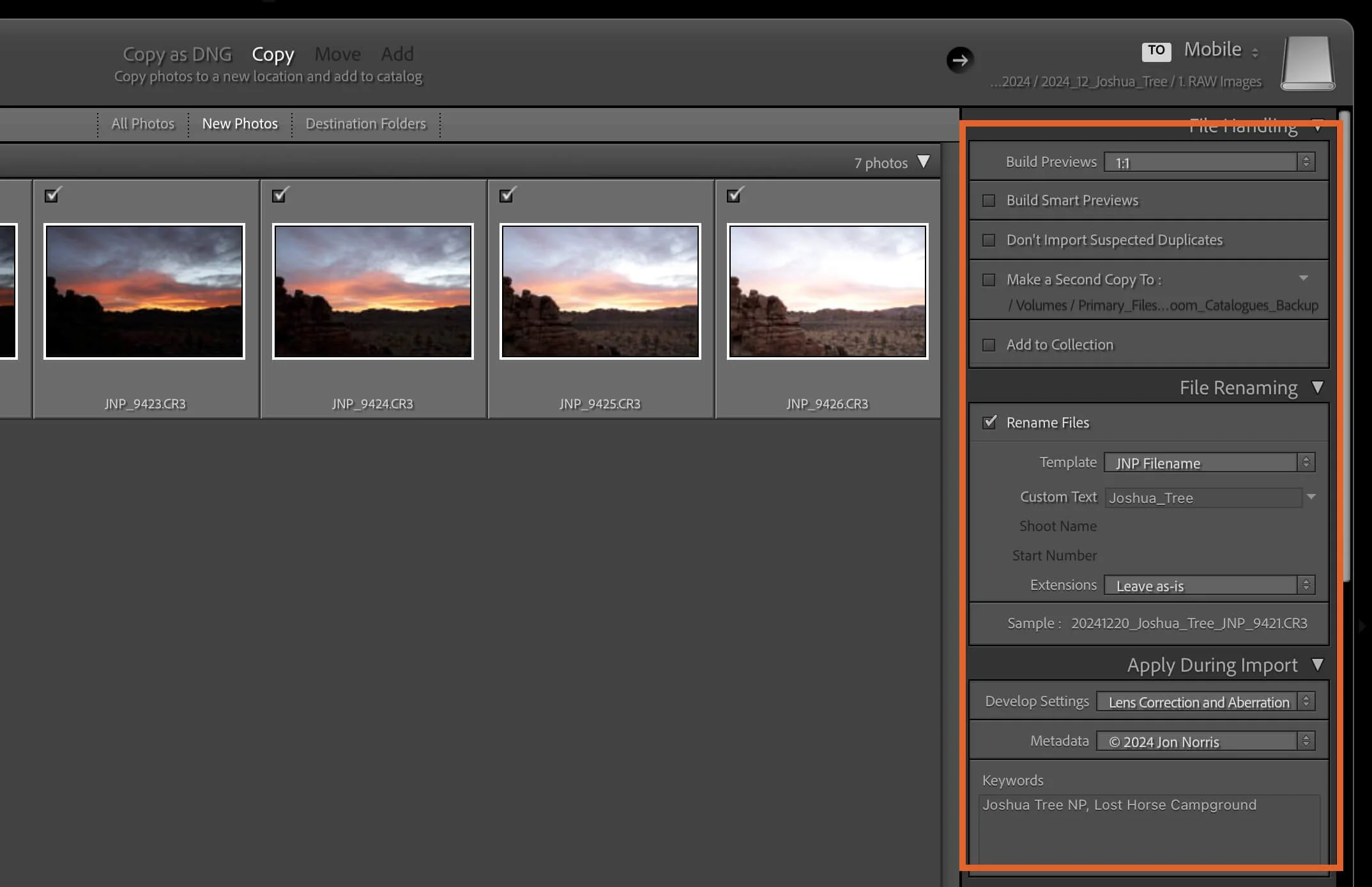Viewport: 1372px width, 887px height.
Task: Open the Develop Settings preset dropdown
Action: point(1205,702)
